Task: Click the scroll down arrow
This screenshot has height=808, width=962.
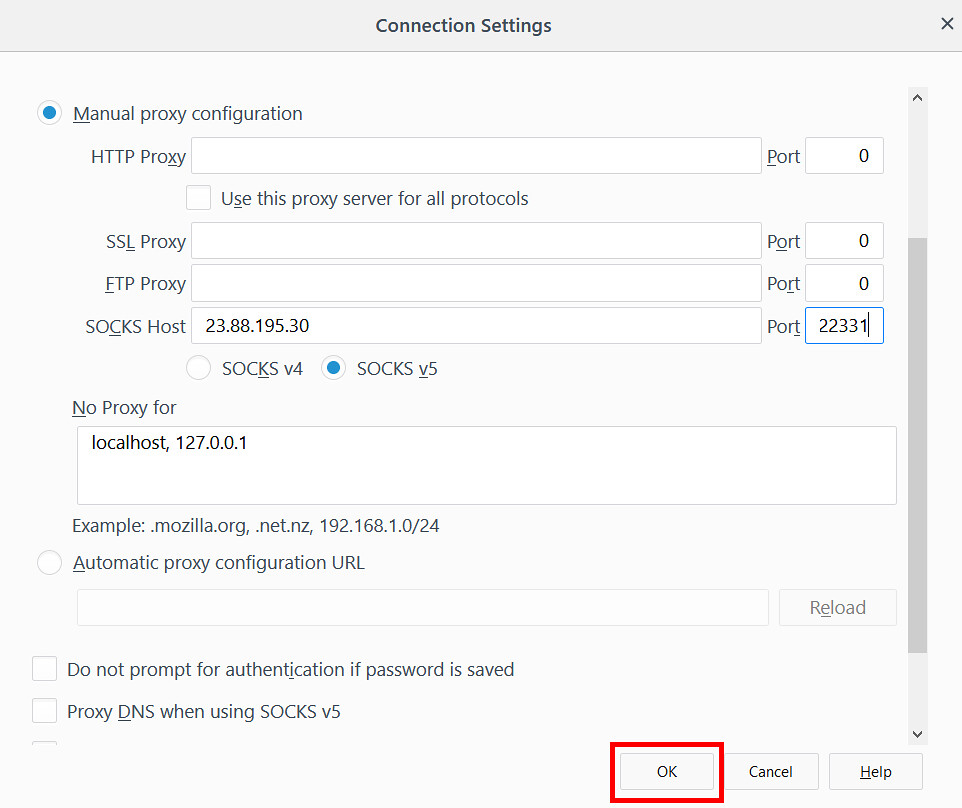Action: click(917, 734)
